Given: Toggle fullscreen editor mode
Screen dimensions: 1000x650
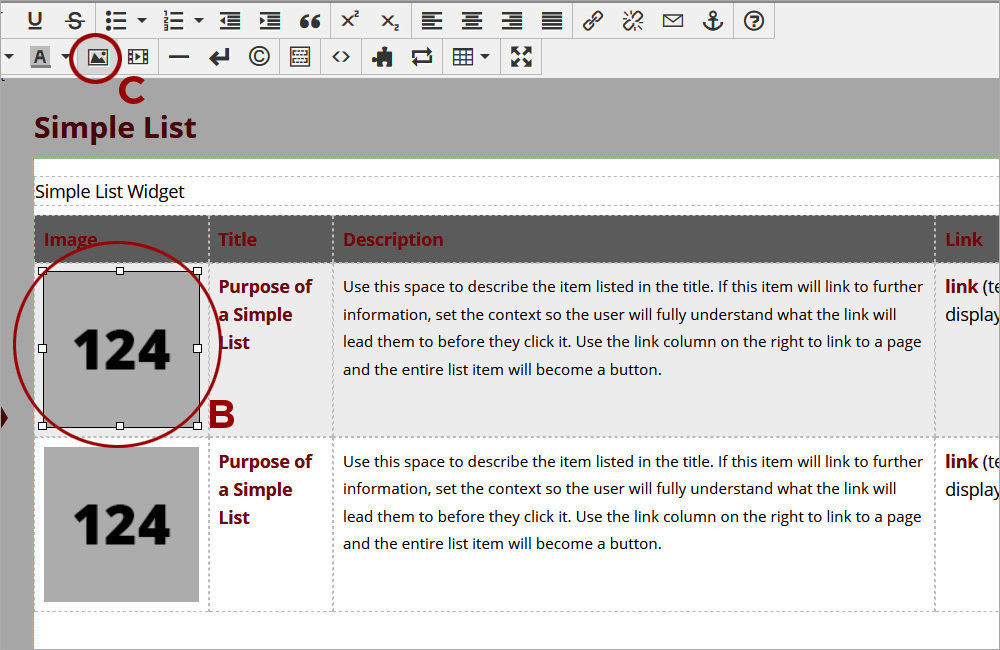Looking at the screenshot, I should pos(521,57).
